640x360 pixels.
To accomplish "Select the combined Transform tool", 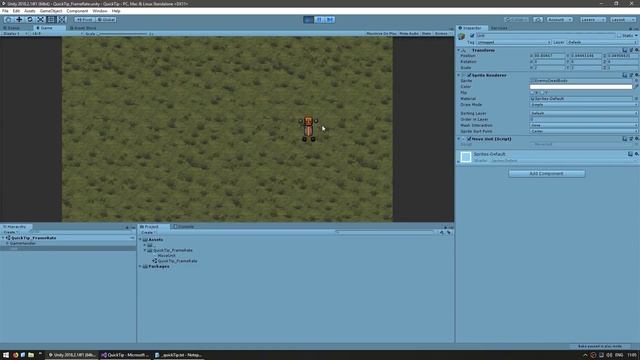I will [62, 20].
